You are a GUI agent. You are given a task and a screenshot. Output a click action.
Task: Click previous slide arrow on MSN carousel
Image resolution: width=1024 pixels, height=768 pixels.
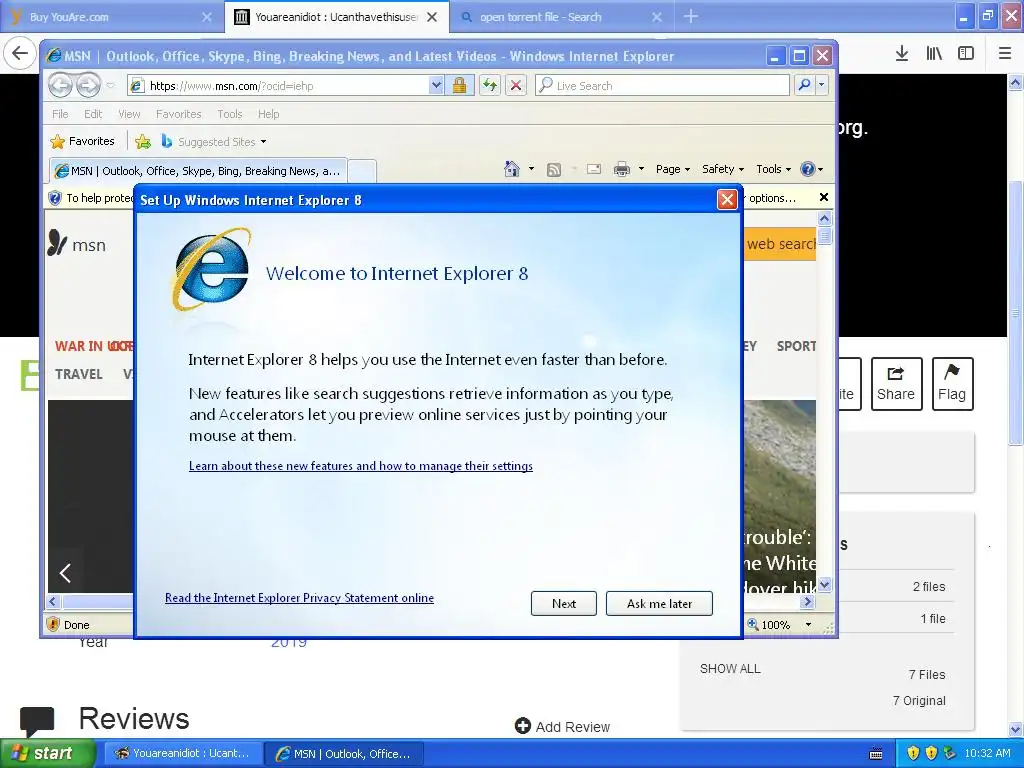[65, 573]
